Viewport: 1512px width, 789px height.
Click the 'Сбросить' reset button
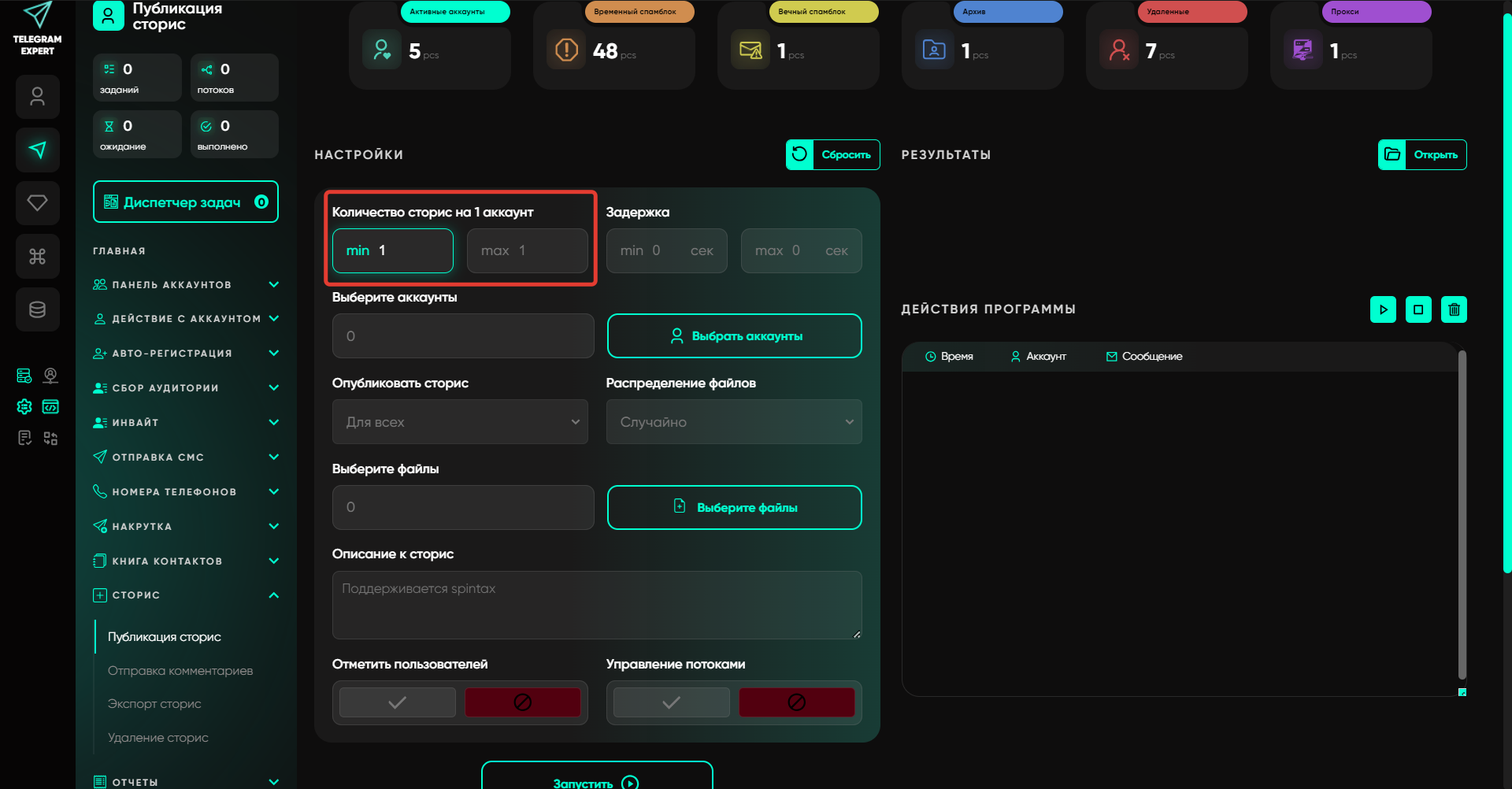click(832, 154)
